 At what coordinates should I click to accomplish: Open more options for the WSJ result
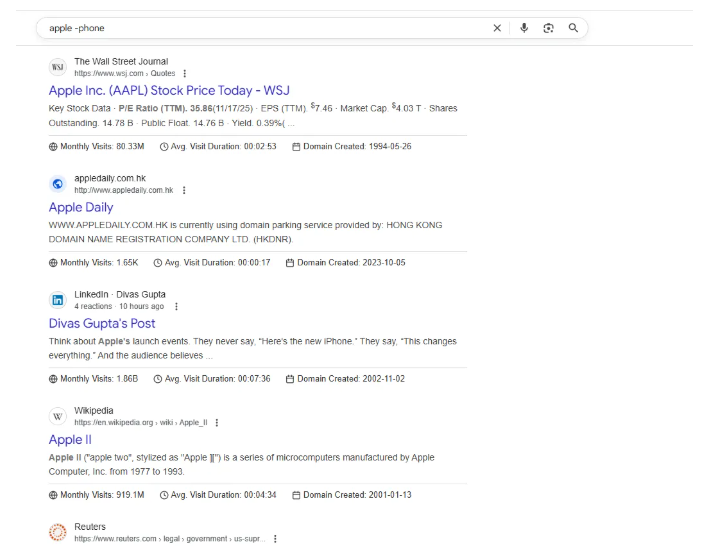(185, 73)
